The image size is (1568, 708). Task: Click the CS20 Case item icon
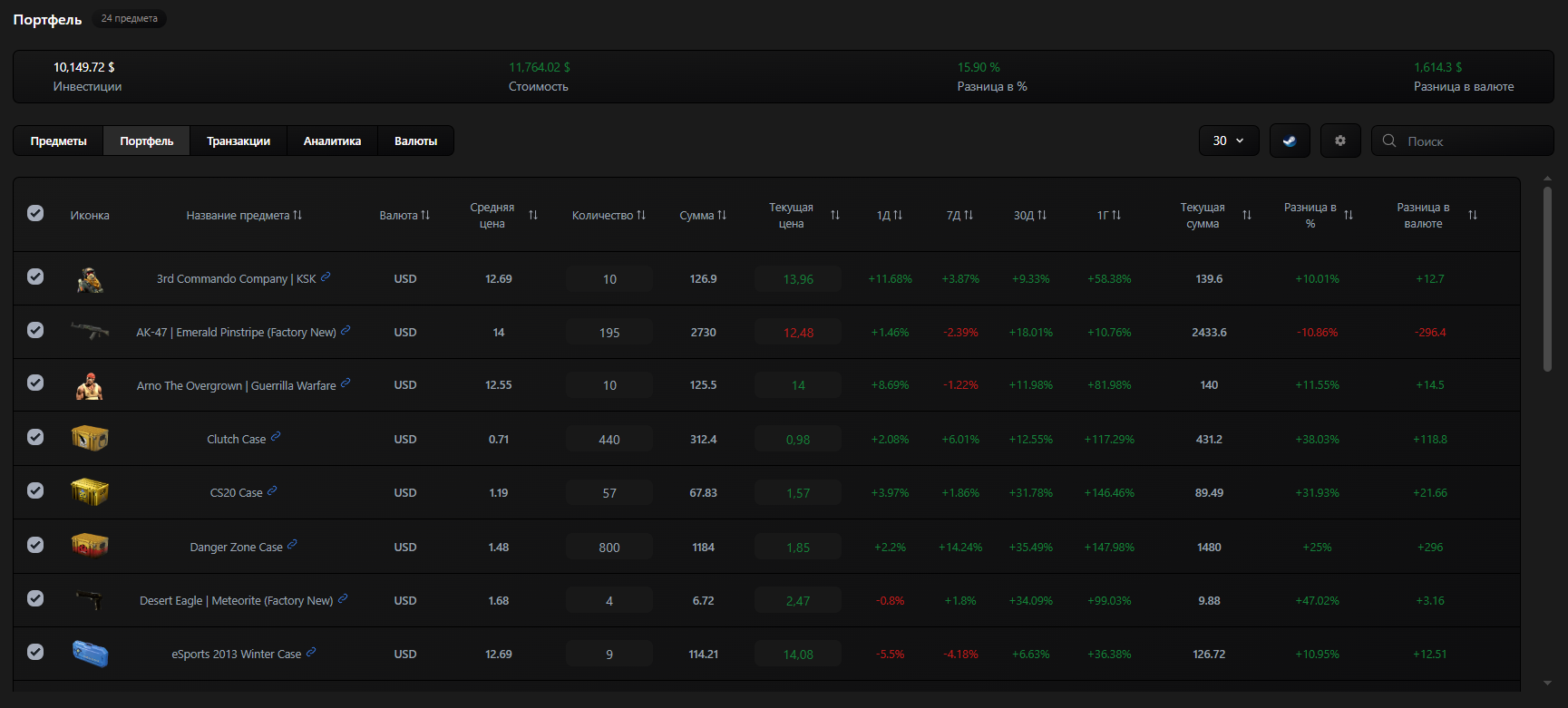(x=90, y=492)
